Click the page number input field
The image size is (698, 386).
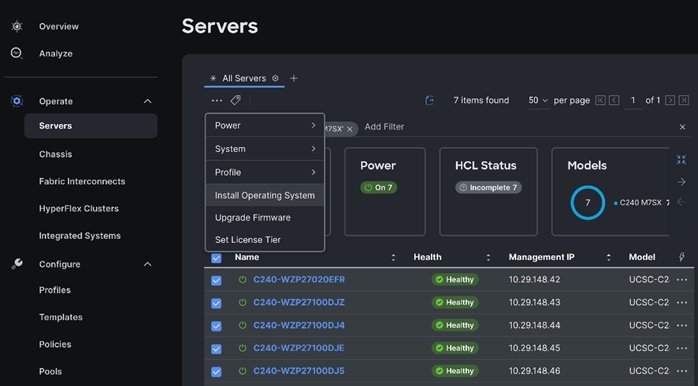tap(633, 101)
